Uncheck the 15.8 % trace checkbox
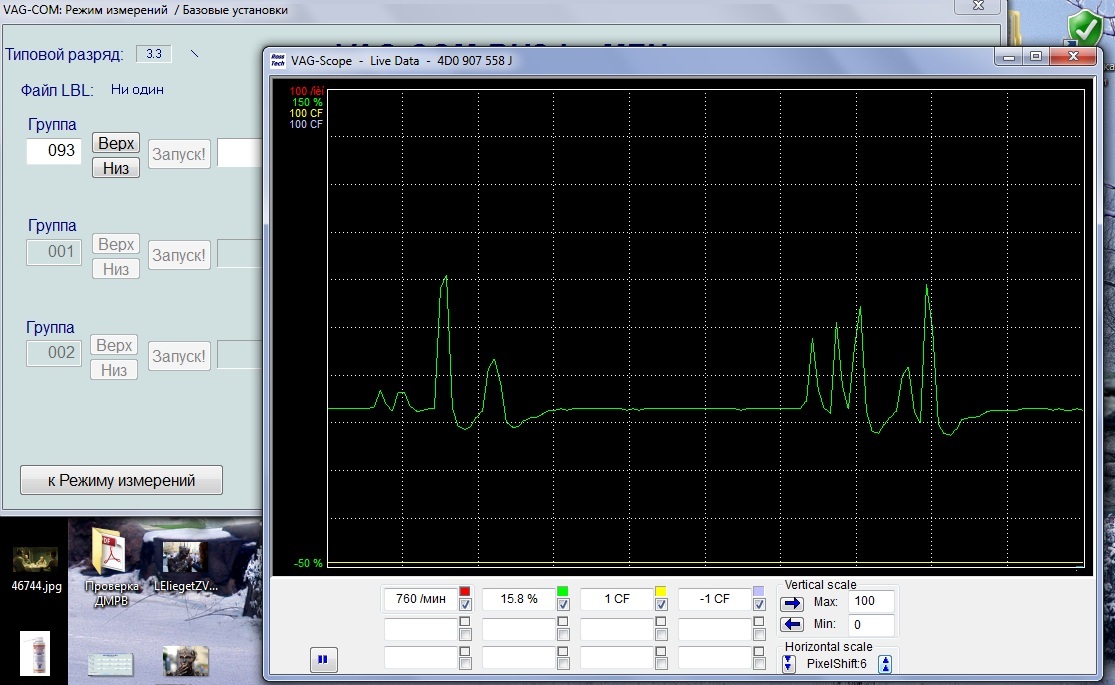 pos(563,605)
